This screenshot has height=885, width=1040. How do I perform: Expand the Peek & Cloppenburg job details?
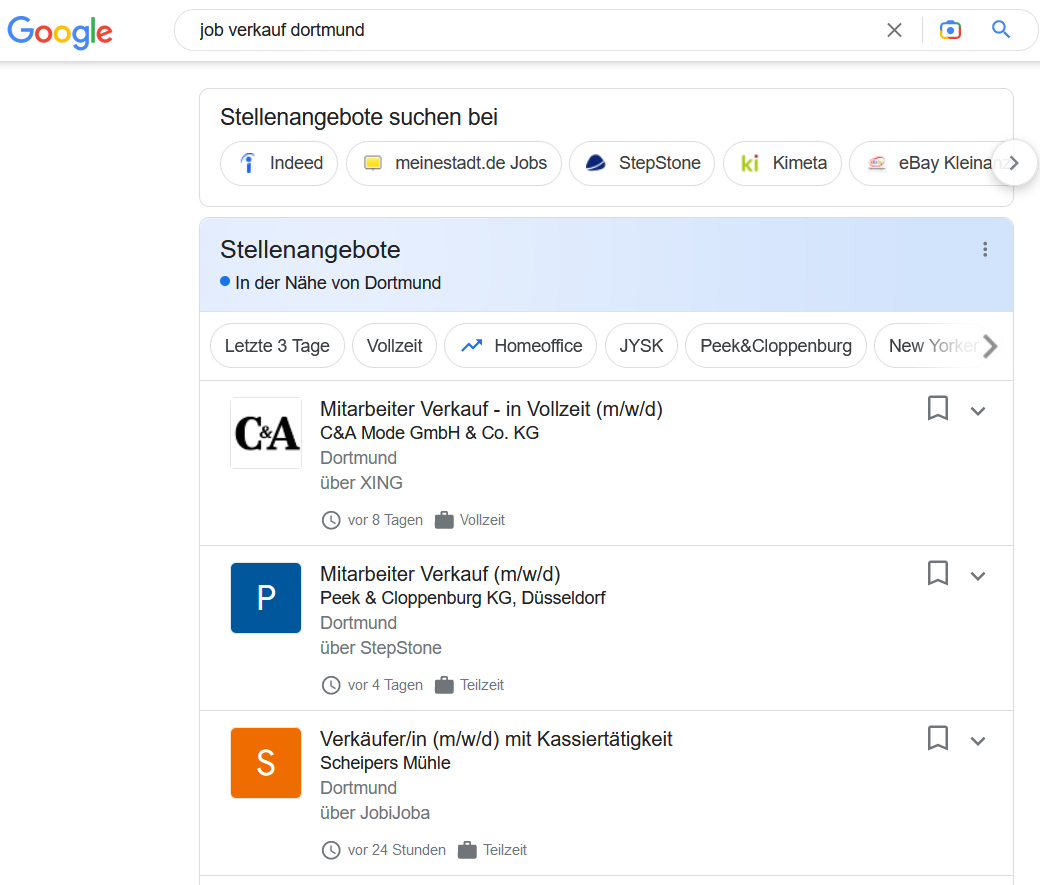click(978, 575)
